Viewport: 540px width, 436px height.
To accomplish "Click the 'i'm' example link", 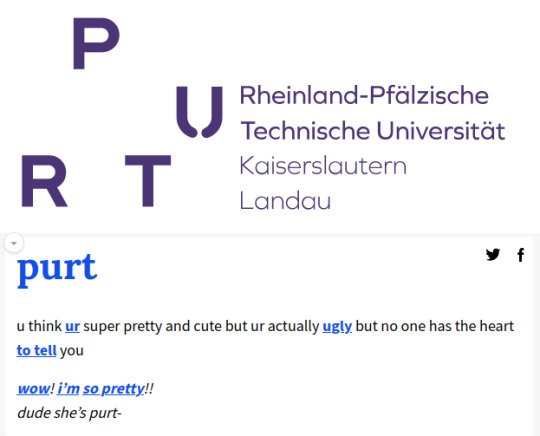I will pyautogui.click(x=68, y=388).
